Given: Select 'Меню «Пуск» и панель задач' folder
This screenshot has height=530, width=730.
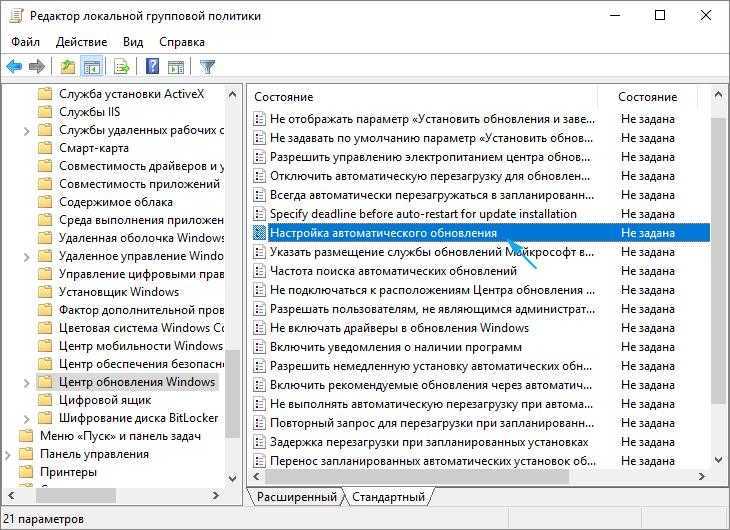Looking at the screenshot, I should coord(120,436).
